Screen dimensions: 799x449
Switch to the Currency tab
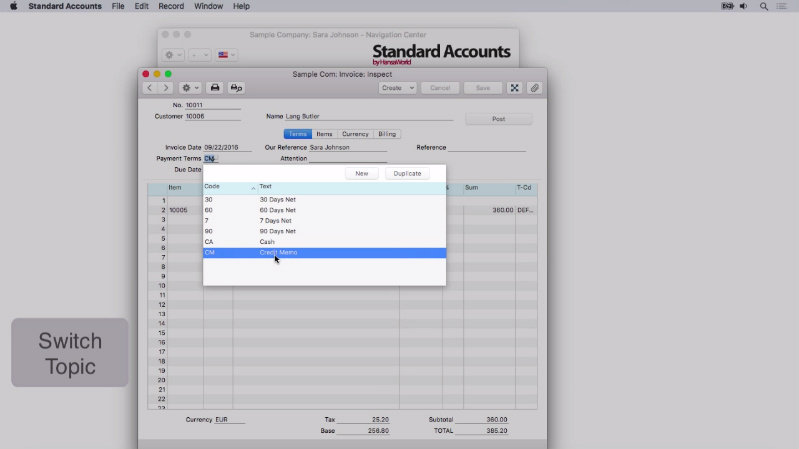click(355, 134)
